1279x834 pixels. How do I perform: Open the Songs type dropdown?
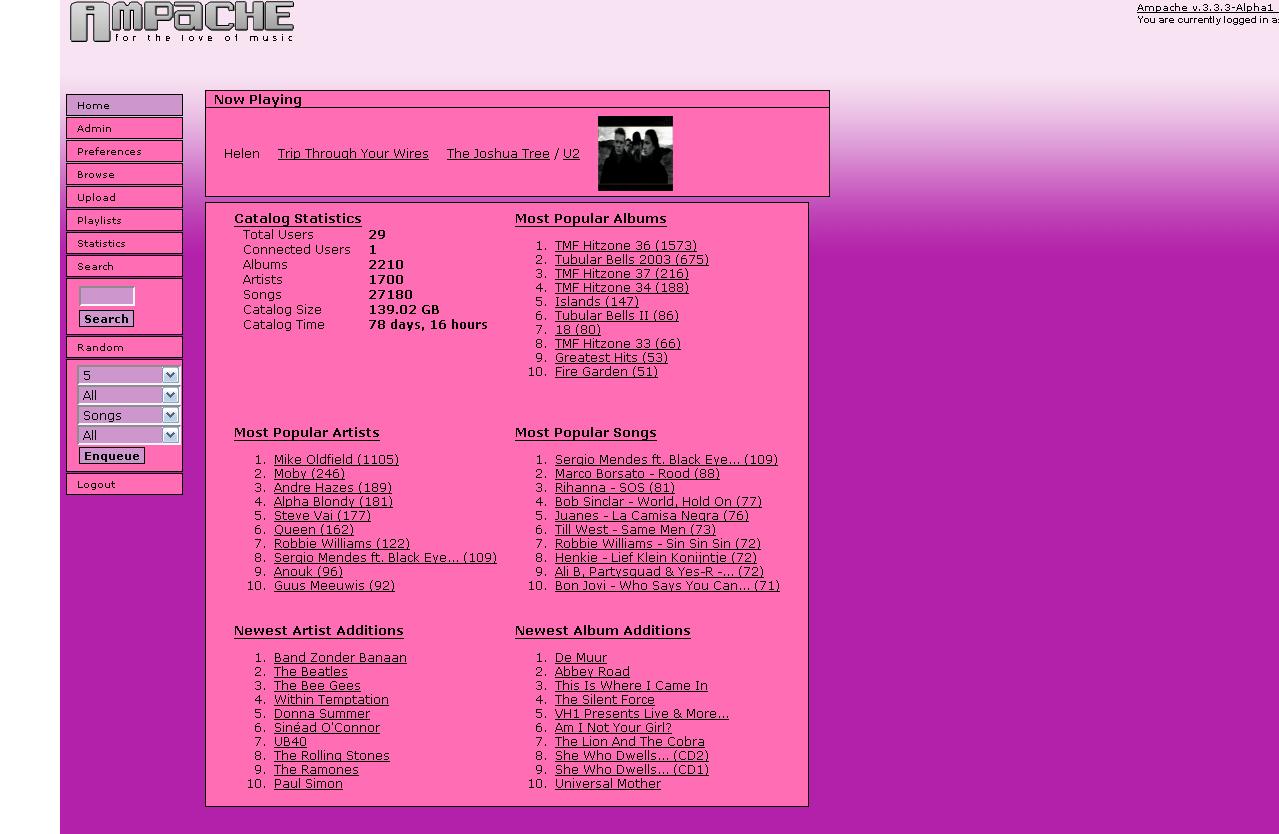[129, 415]
